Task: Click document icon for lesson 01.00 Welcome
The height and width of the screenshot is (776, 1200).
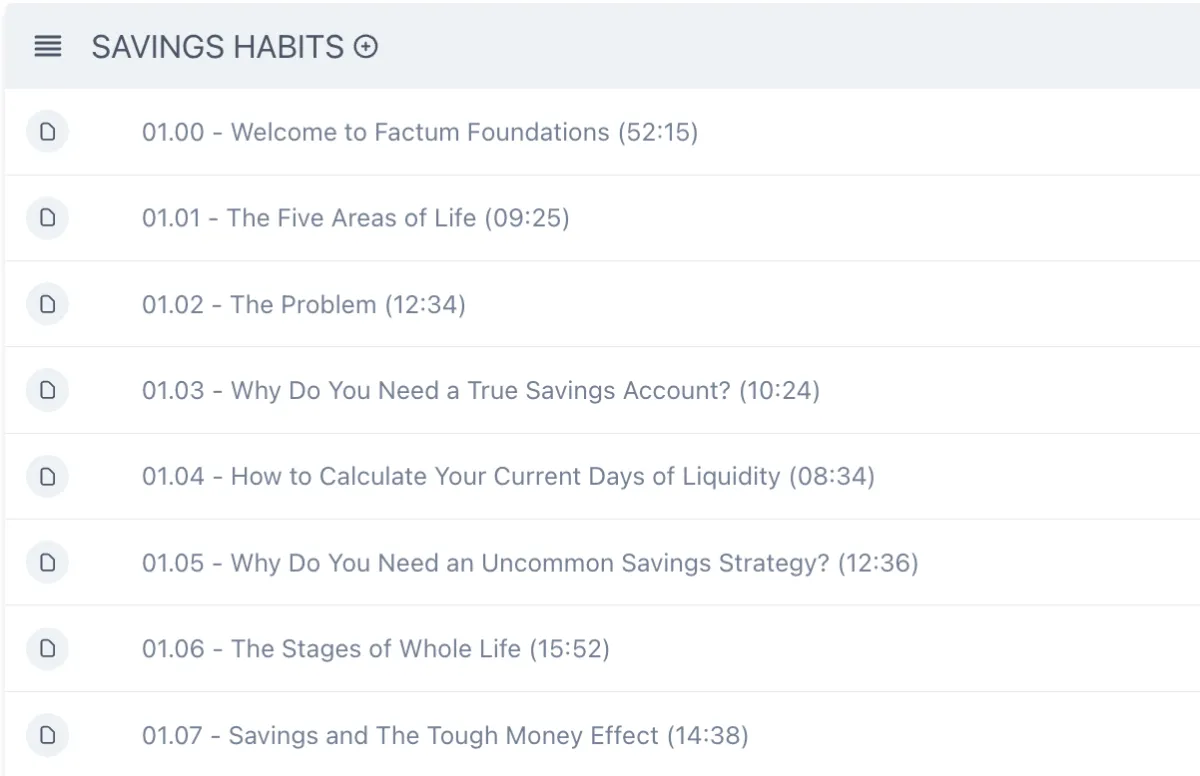Action: pos(47,131)
